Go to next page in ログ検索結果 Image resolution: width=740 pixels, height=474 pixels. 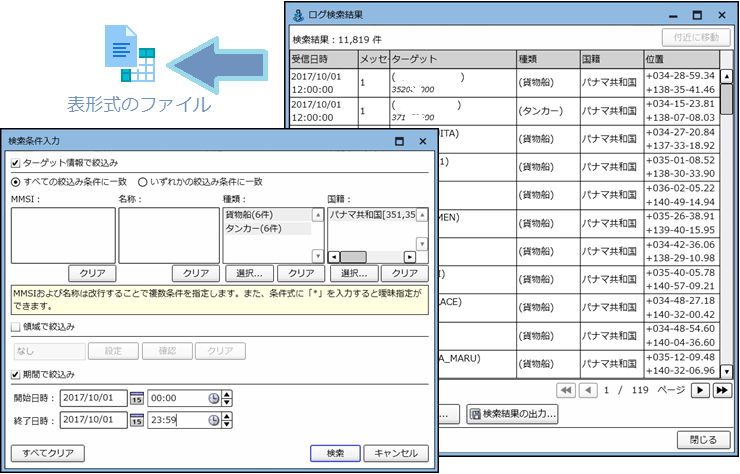pos(700,390)
